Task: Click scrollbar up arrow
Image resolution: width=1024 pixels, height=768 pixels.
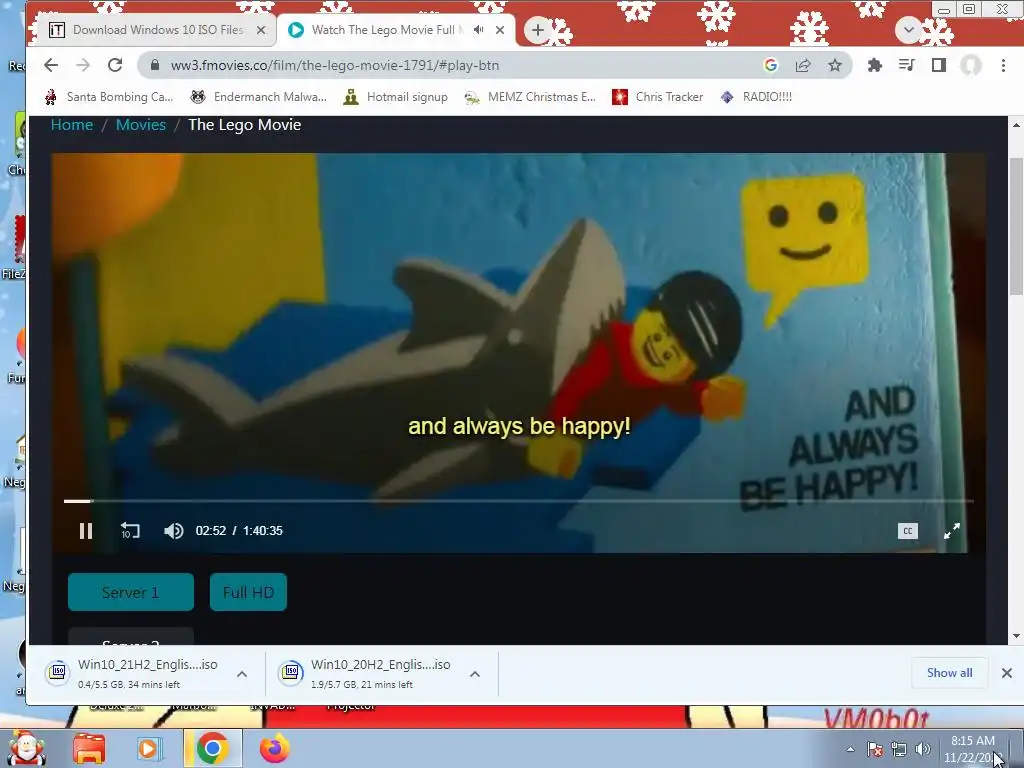Action: (1016, 125)
